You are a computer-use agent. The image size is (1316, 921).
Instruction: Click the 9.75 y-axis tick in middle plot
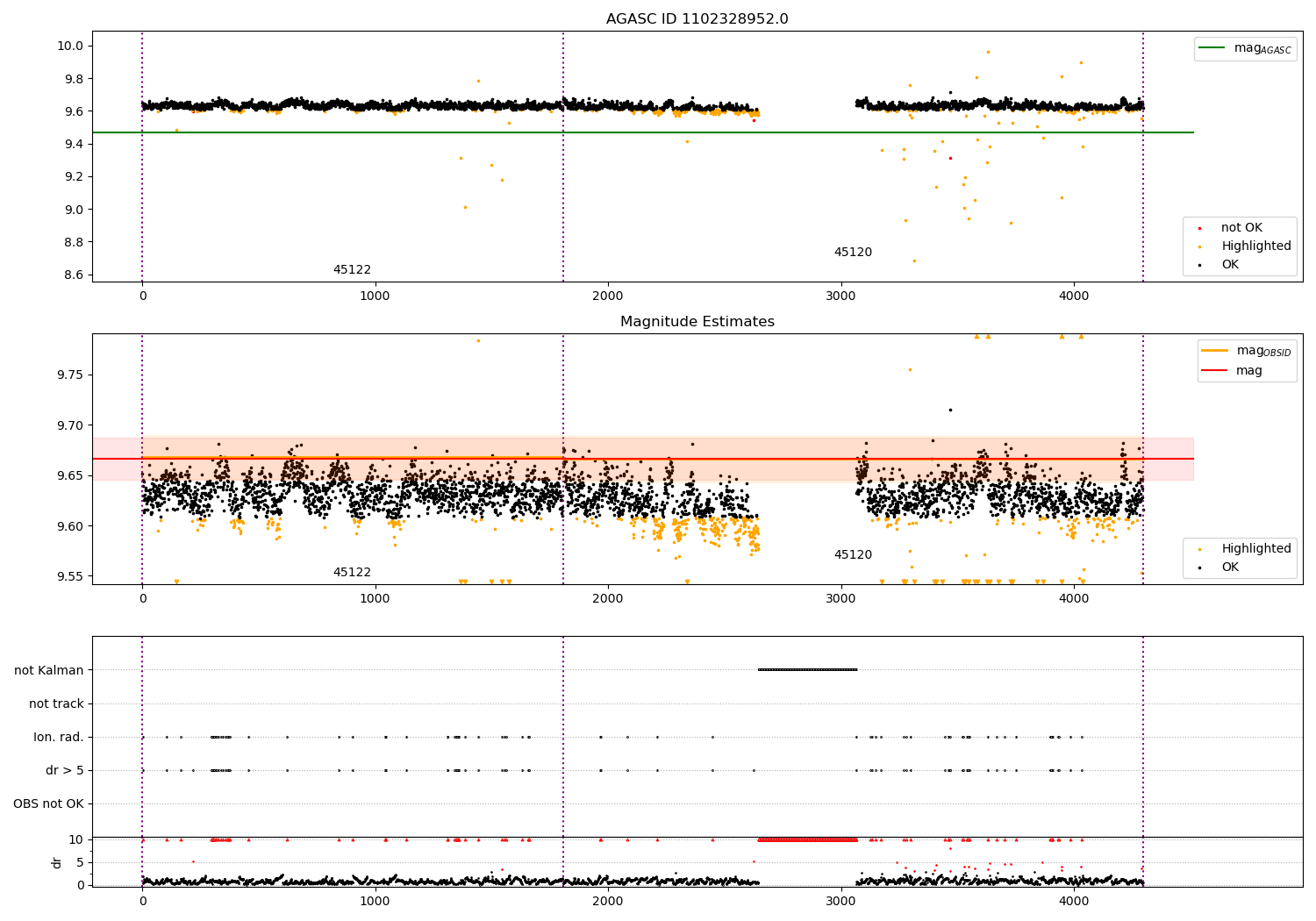71,375
